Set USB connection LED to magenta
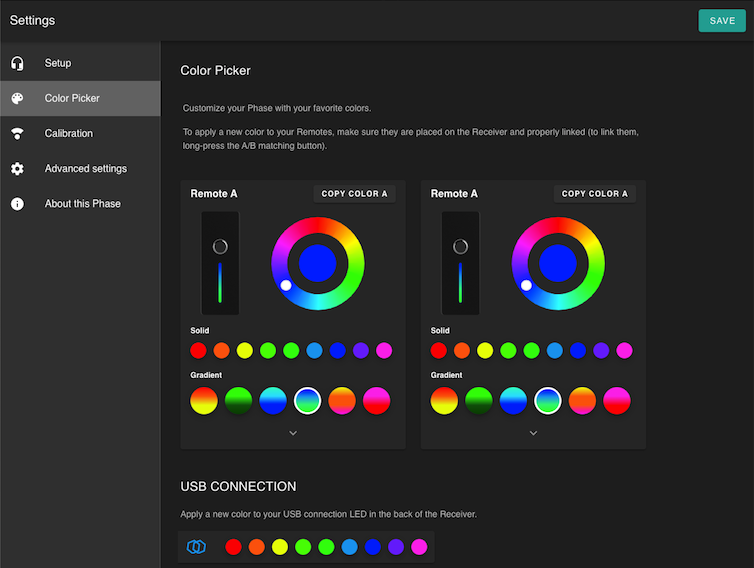The height and width of the screenshot is (568, 754). point(419,547)
